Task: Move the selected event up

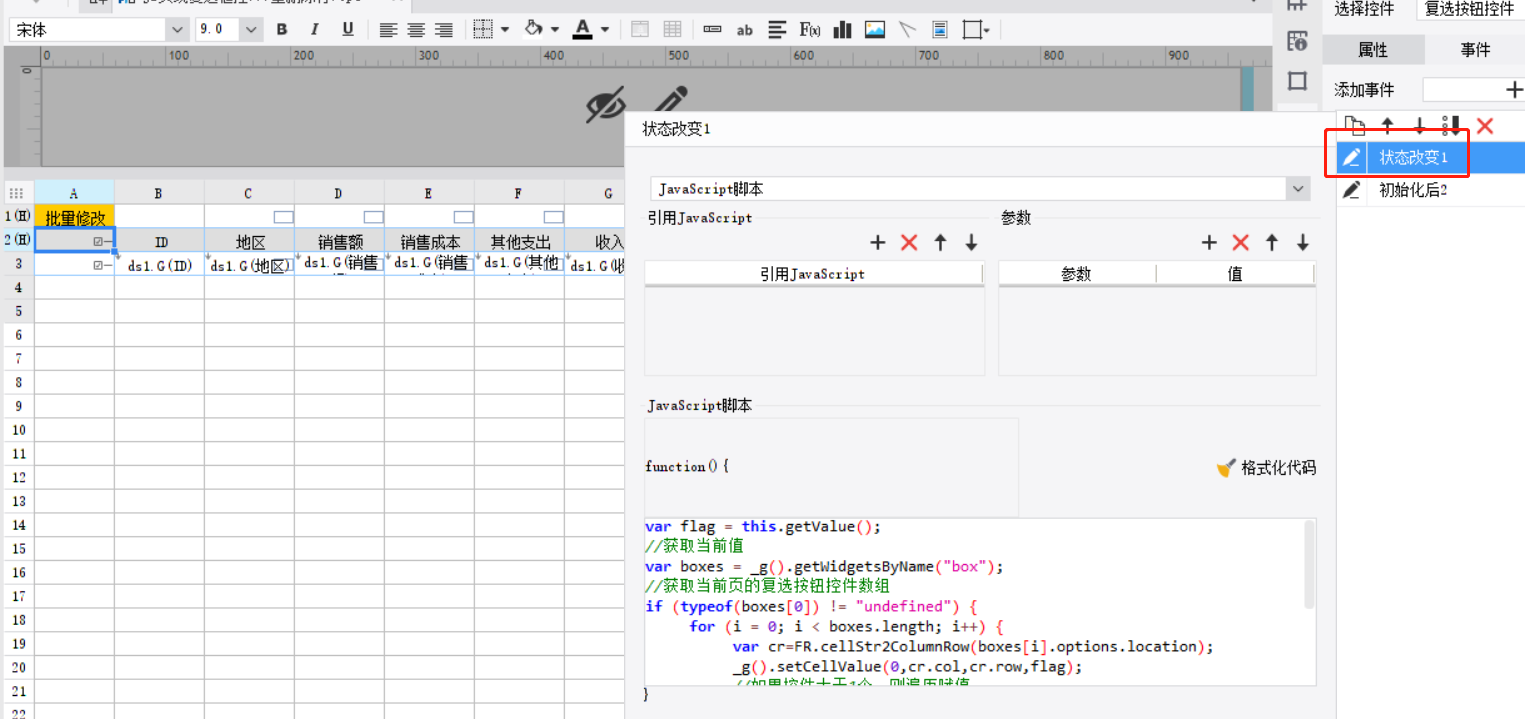Action: (1387, 125)
